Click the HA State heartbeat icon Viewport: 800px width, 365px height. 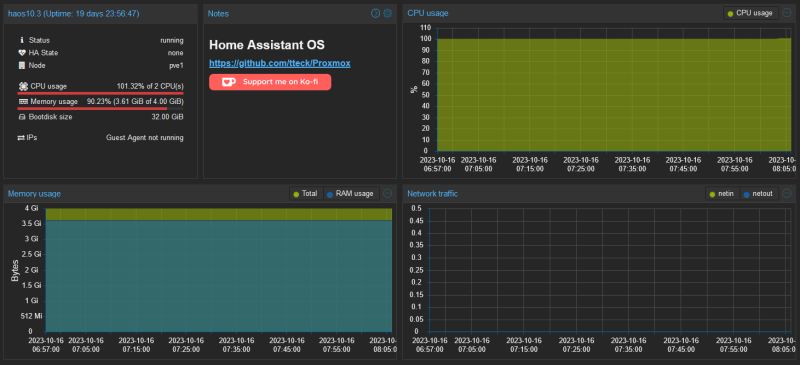[22, 53]
